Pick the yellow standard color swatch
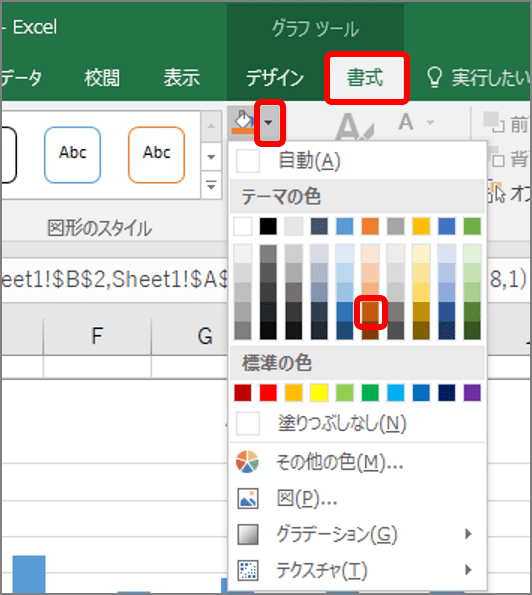 [x=319, y=393]
